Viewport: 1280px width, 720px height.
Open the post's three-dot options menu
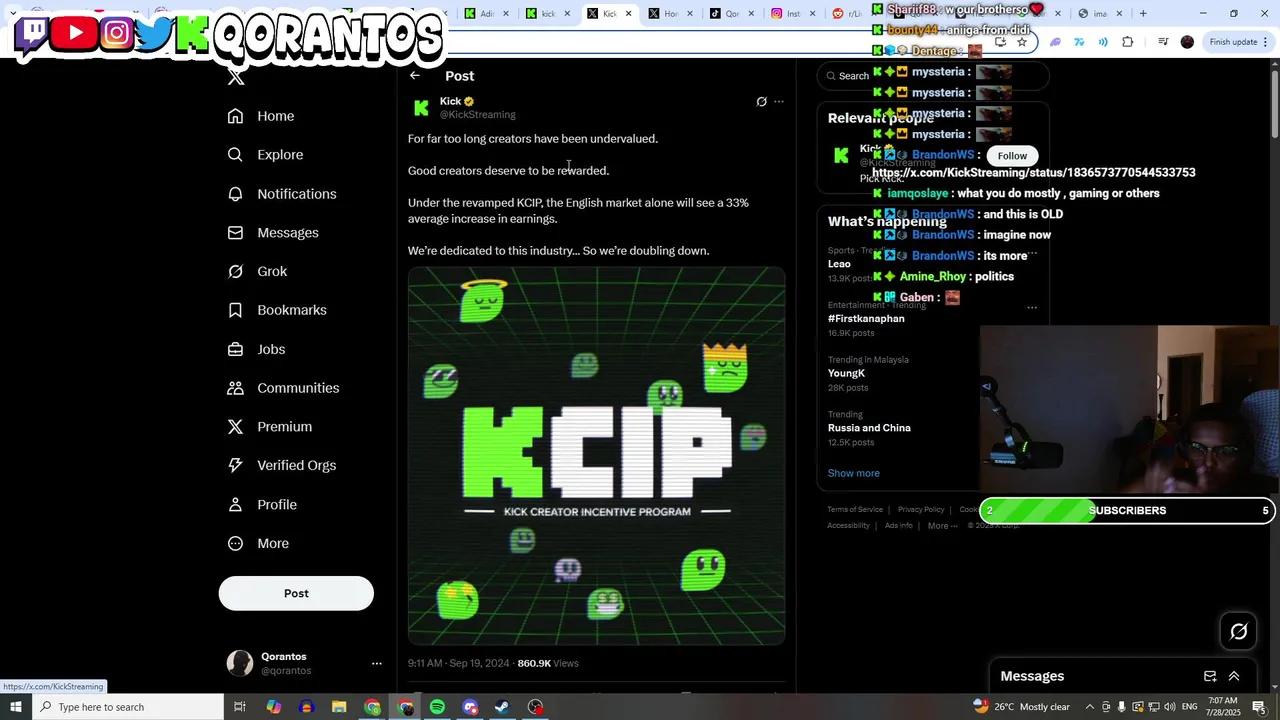click(779, 102)
